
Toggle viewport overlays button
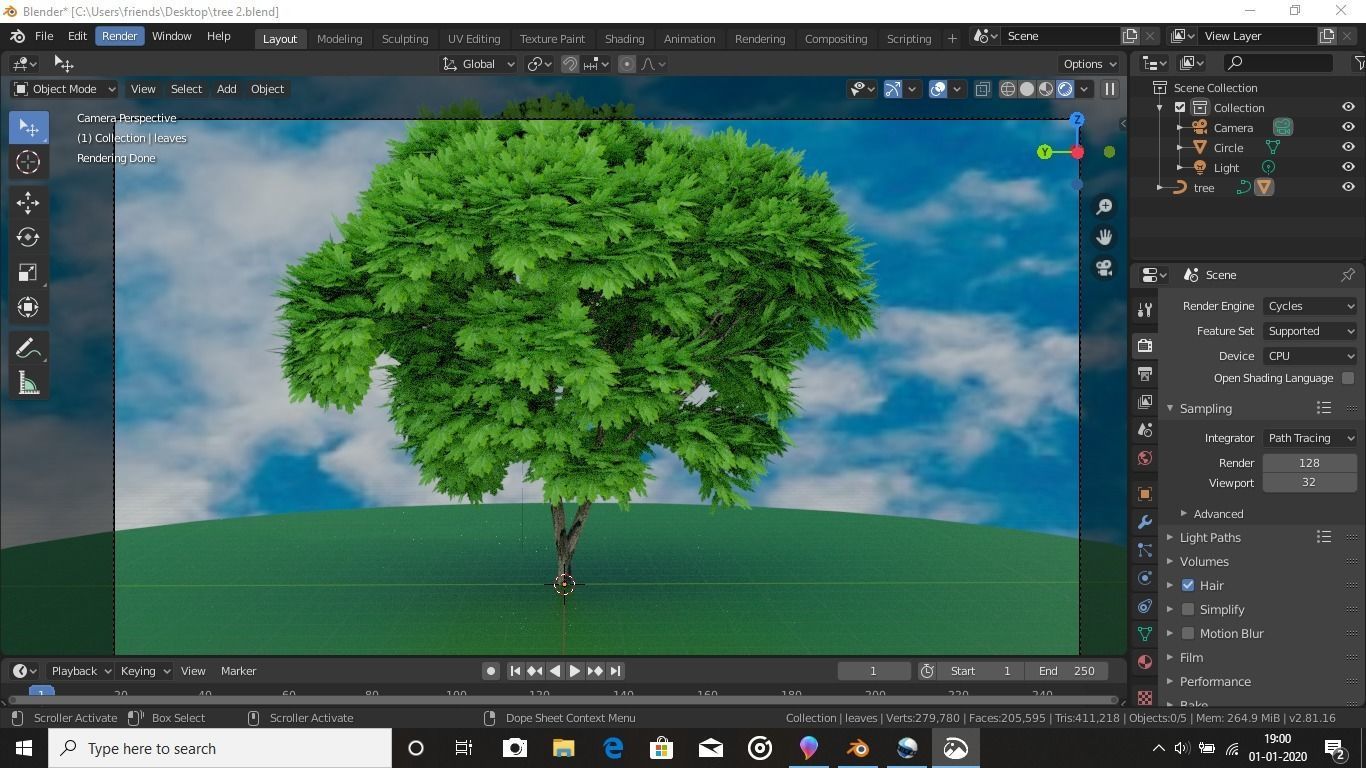(938, 89)
